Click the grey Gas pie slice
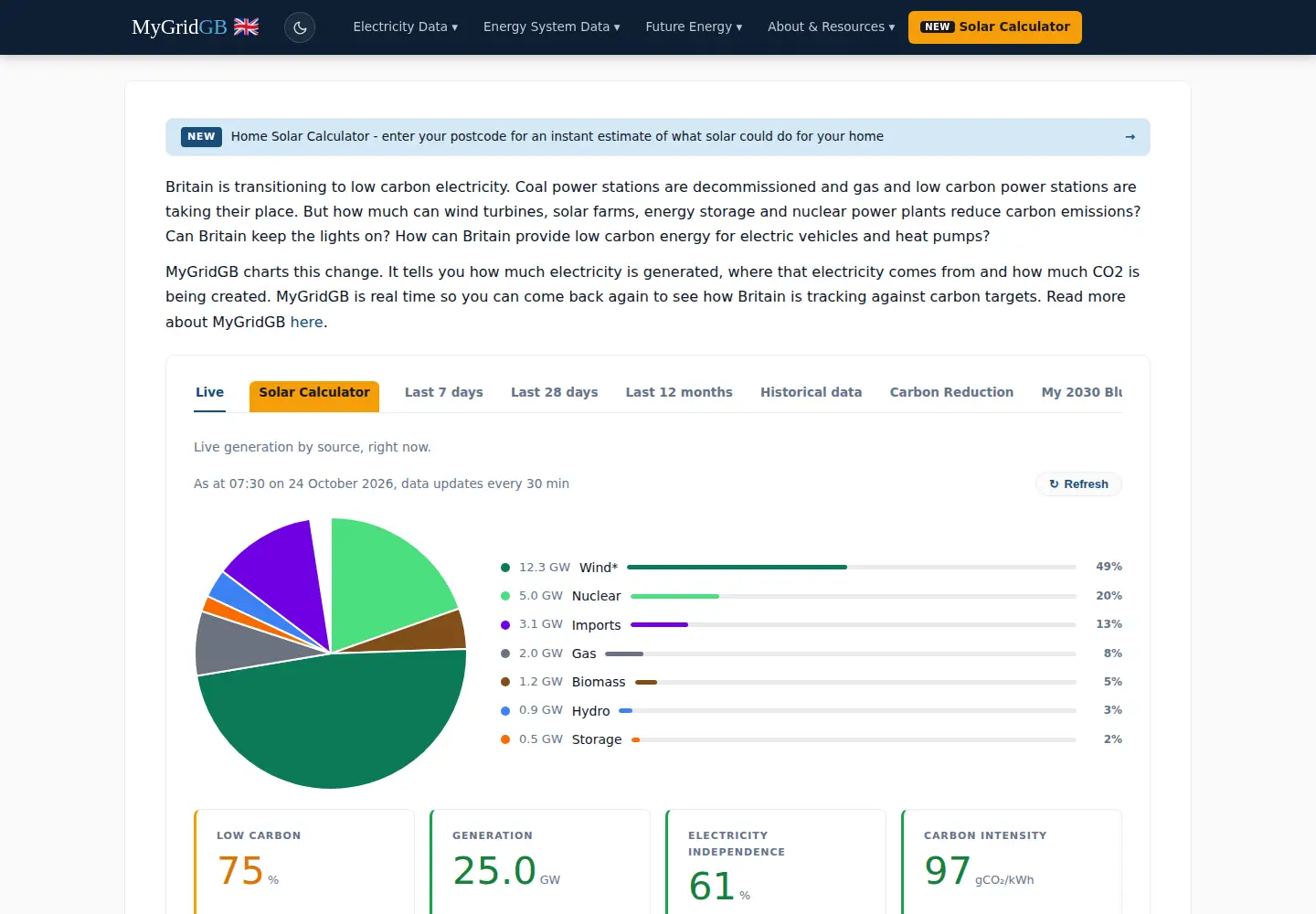The width and height of the screenshot is (1316, 914). 238,644
